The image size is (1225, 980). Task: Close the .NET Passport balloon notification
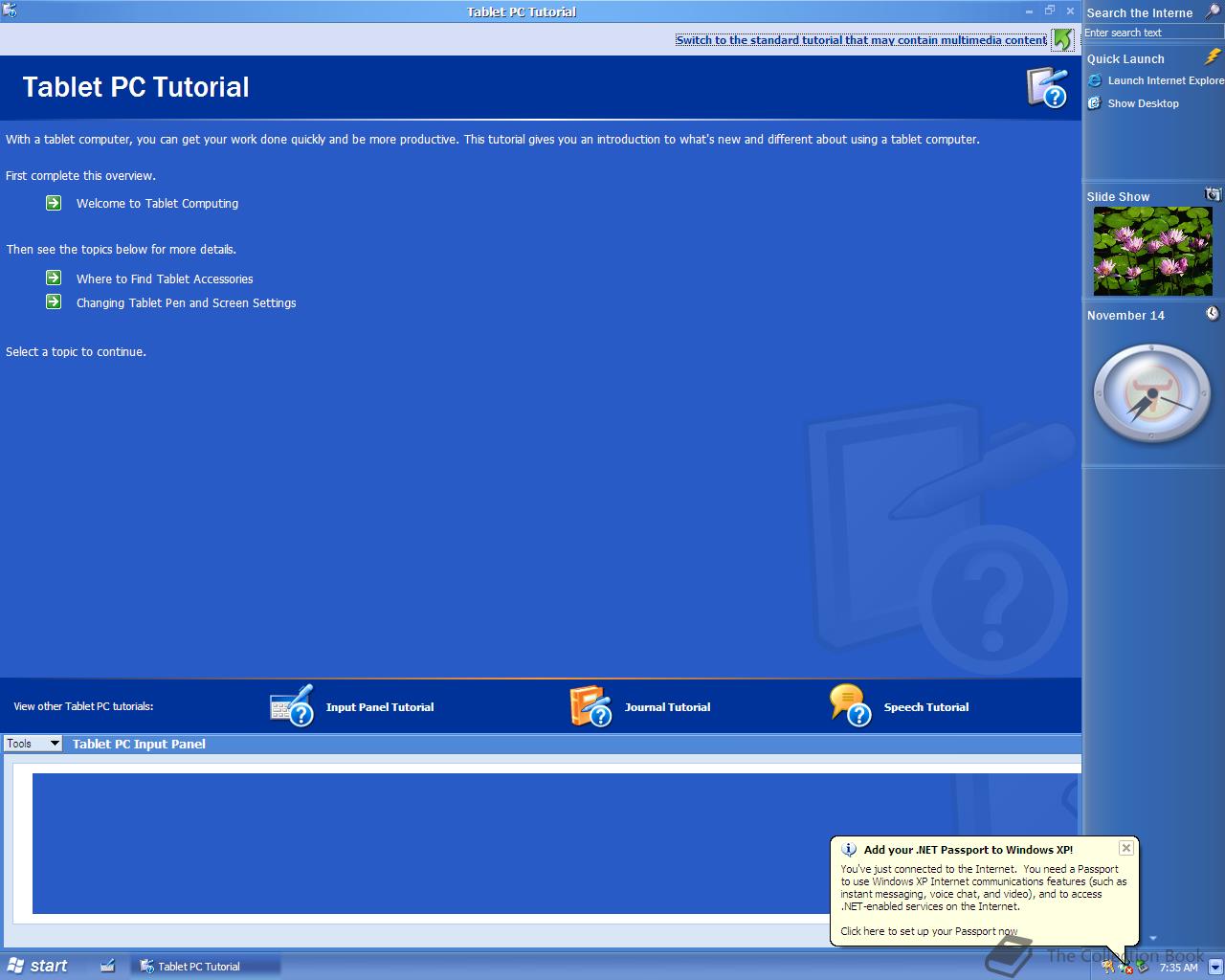coord(1126,848)
